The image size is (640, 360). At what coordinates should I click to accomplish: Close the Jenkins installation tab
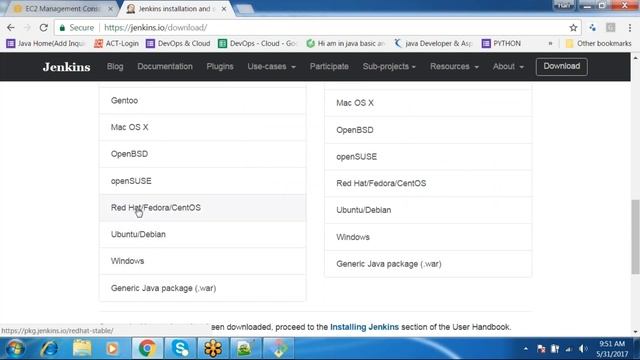tap(224, 9)
